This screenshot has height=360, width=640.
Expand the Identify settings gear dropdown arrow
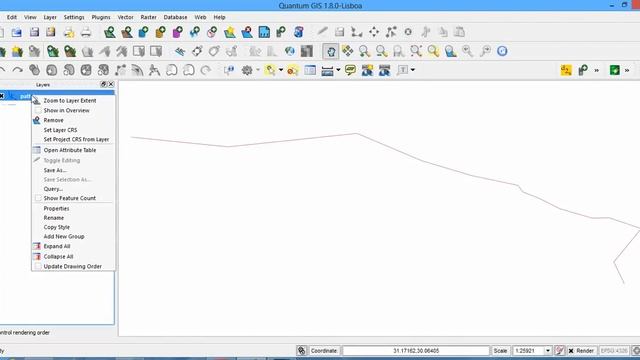point(258,70)
